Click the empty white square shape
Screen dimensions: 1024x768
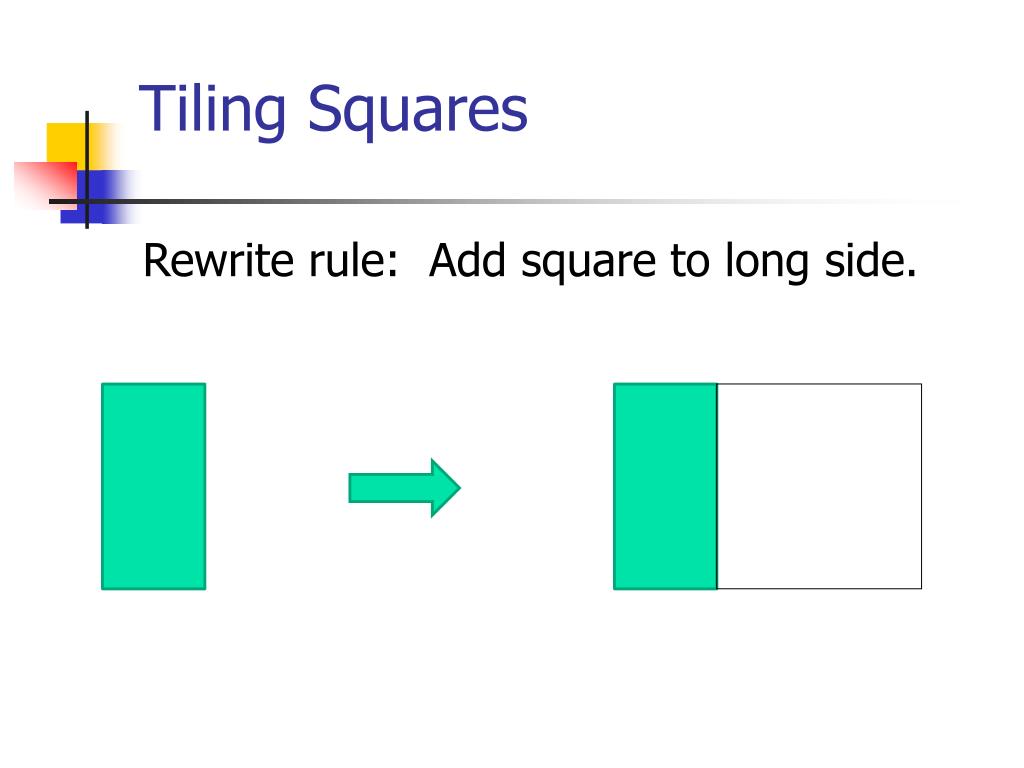point(820,487)
